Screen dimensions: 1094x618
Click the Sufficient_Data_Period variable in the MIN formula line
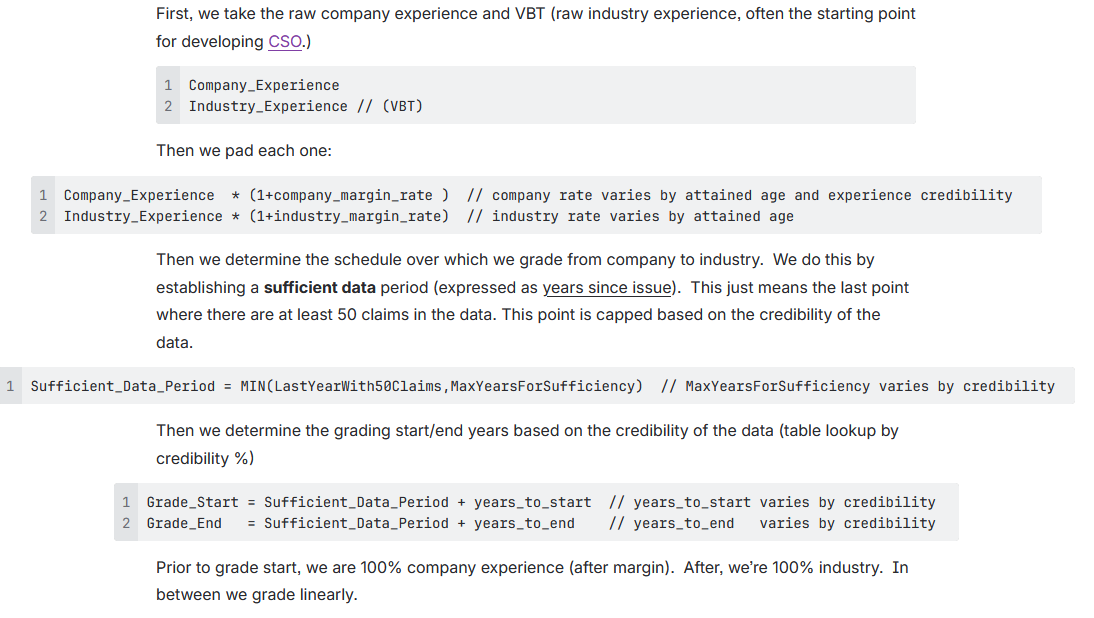[x=122, y=387]
